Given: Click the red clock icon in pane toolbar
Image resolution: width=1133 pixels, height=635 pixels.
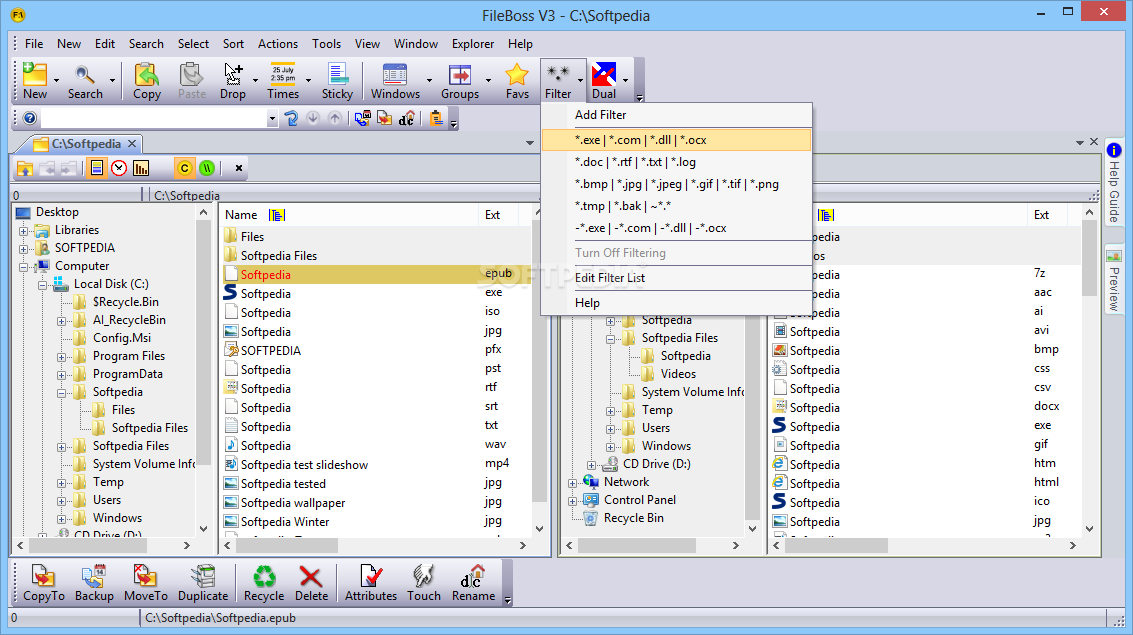Looking at the screenshot, I should (119, 168).
